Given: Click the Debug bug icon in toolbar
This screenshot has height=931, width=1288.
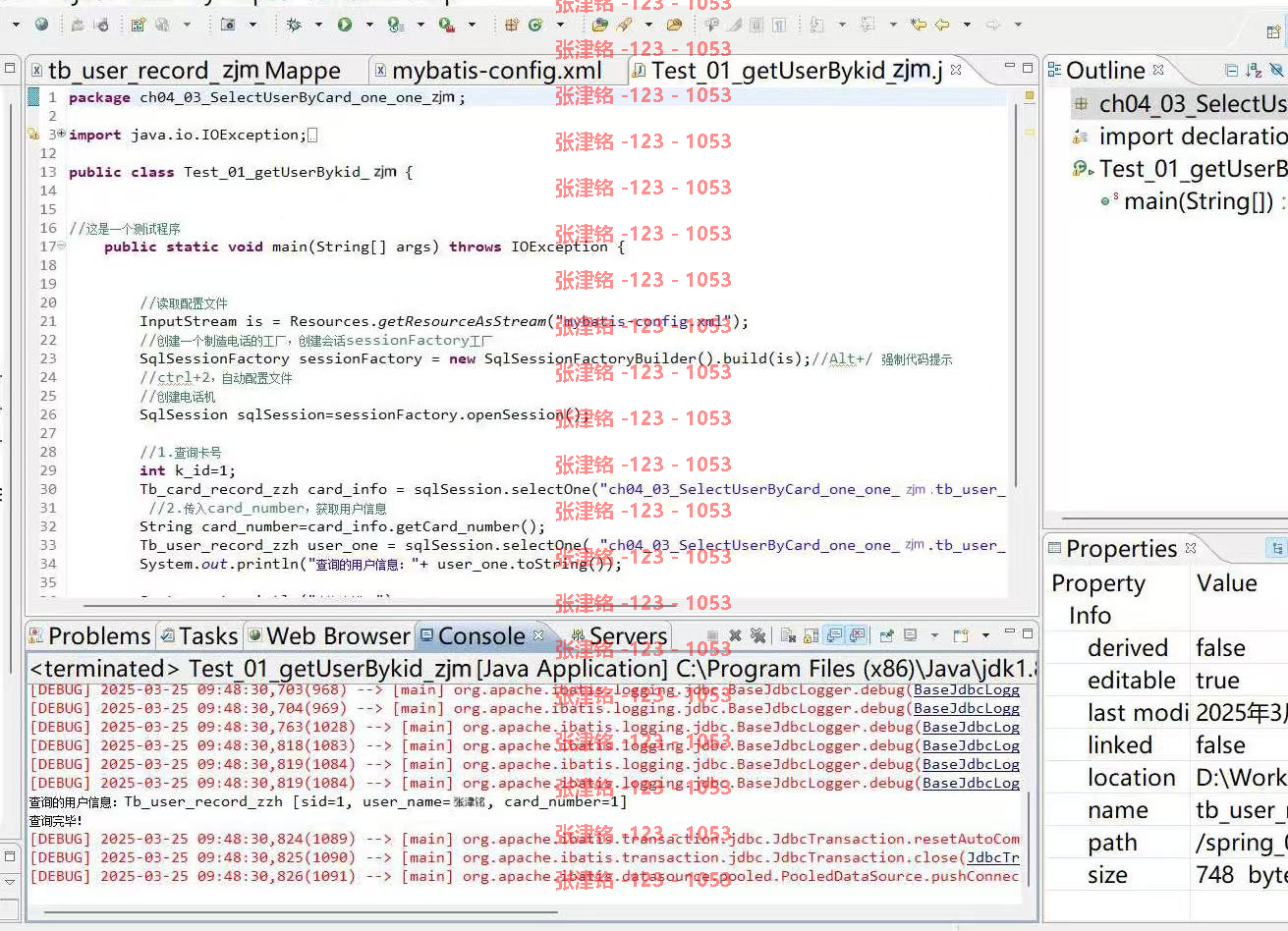Looking at the screenshot, I should (x=293, y=25).
